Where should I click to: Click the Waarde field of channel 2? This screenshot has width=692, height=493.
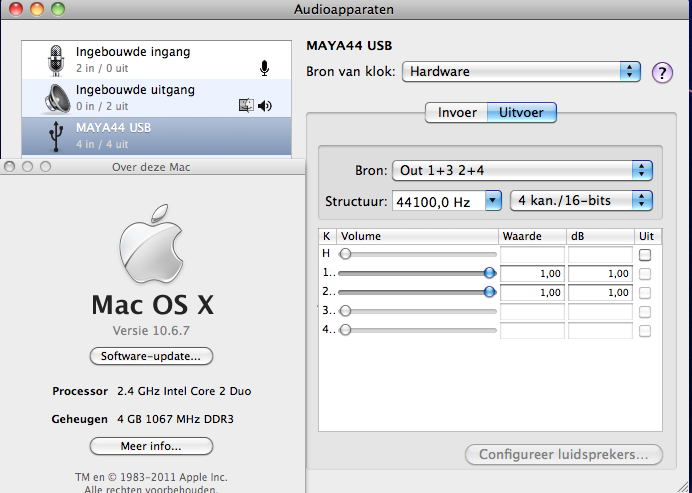[532, 293]
